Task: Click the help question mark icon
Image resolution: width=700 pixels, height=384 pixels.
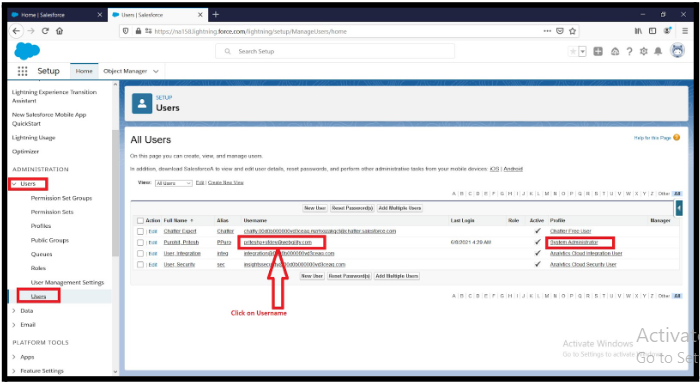Action: tap(629, 51)
